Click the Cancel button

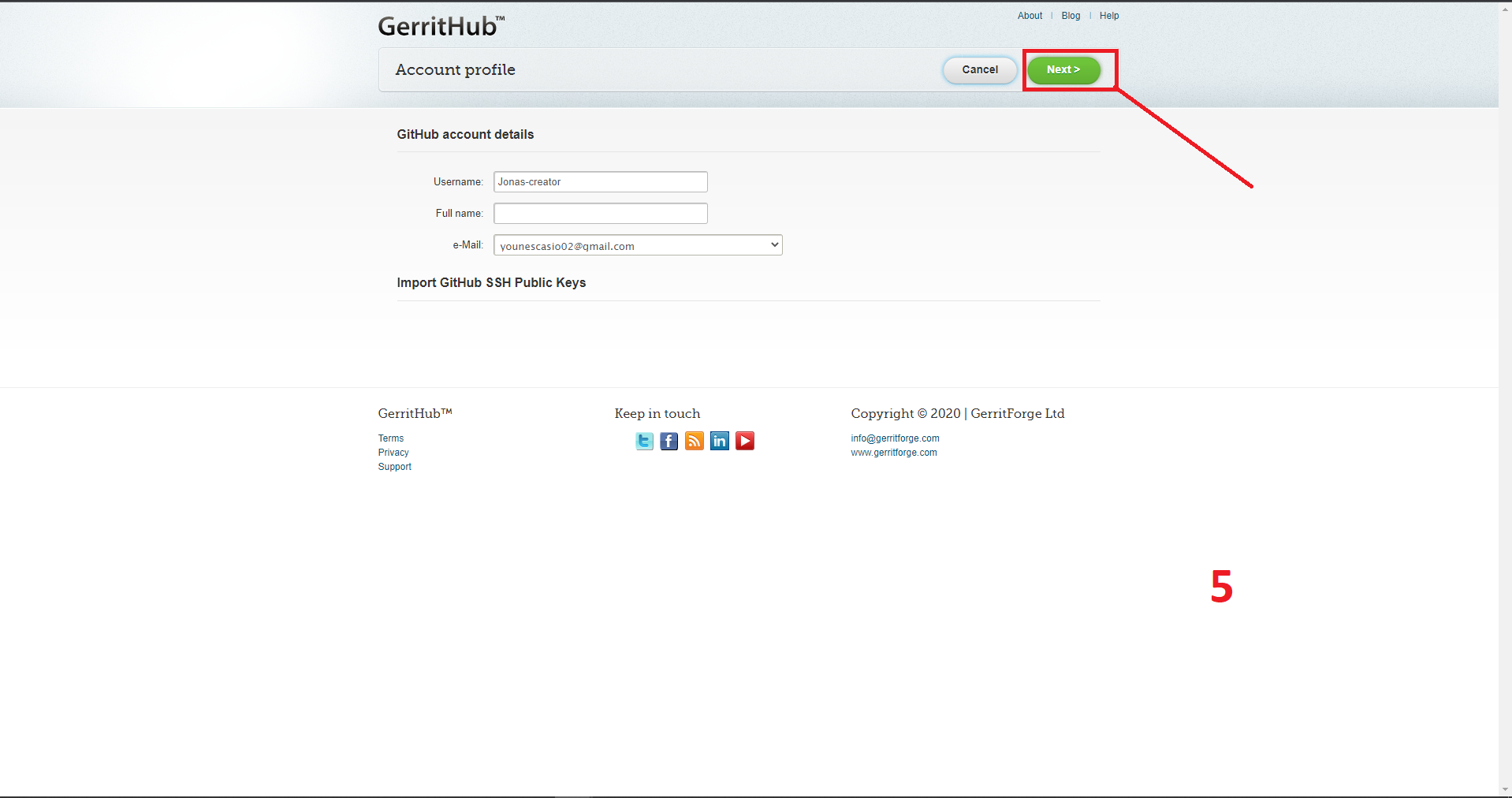(x=980, y=69)
